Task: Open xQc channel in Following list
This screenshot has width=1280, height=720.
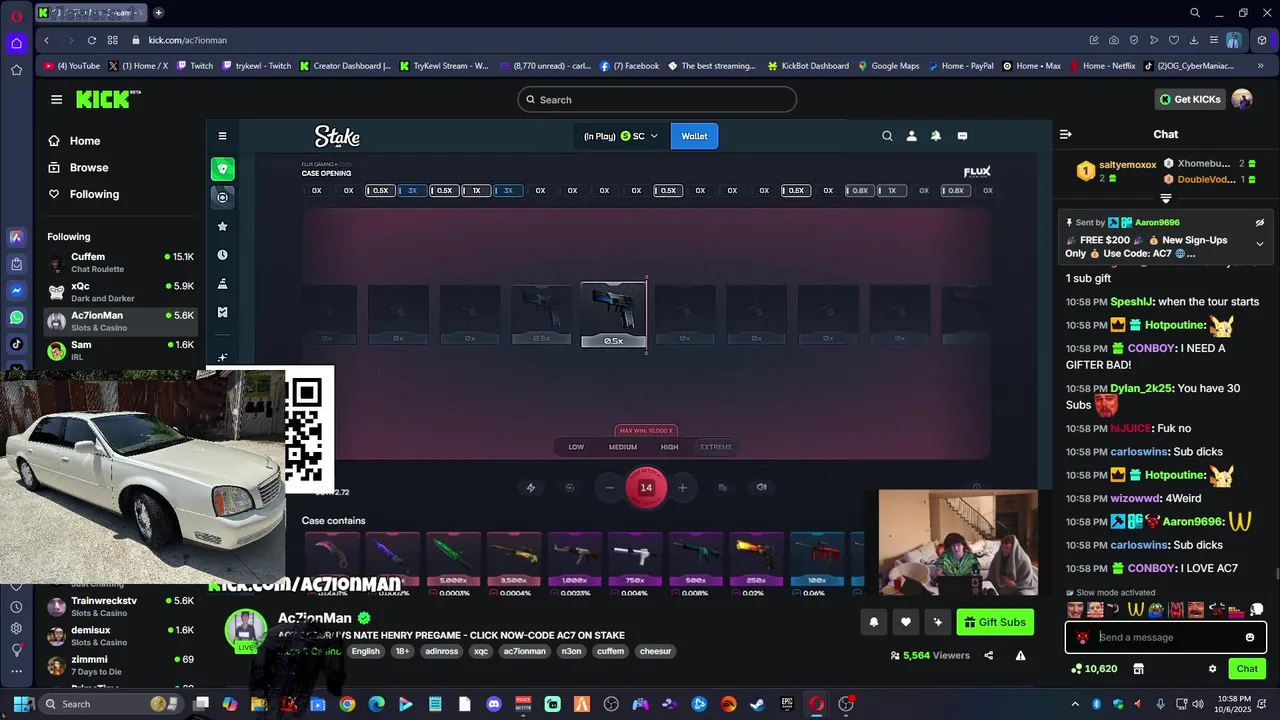Action: tap(120, 292)
